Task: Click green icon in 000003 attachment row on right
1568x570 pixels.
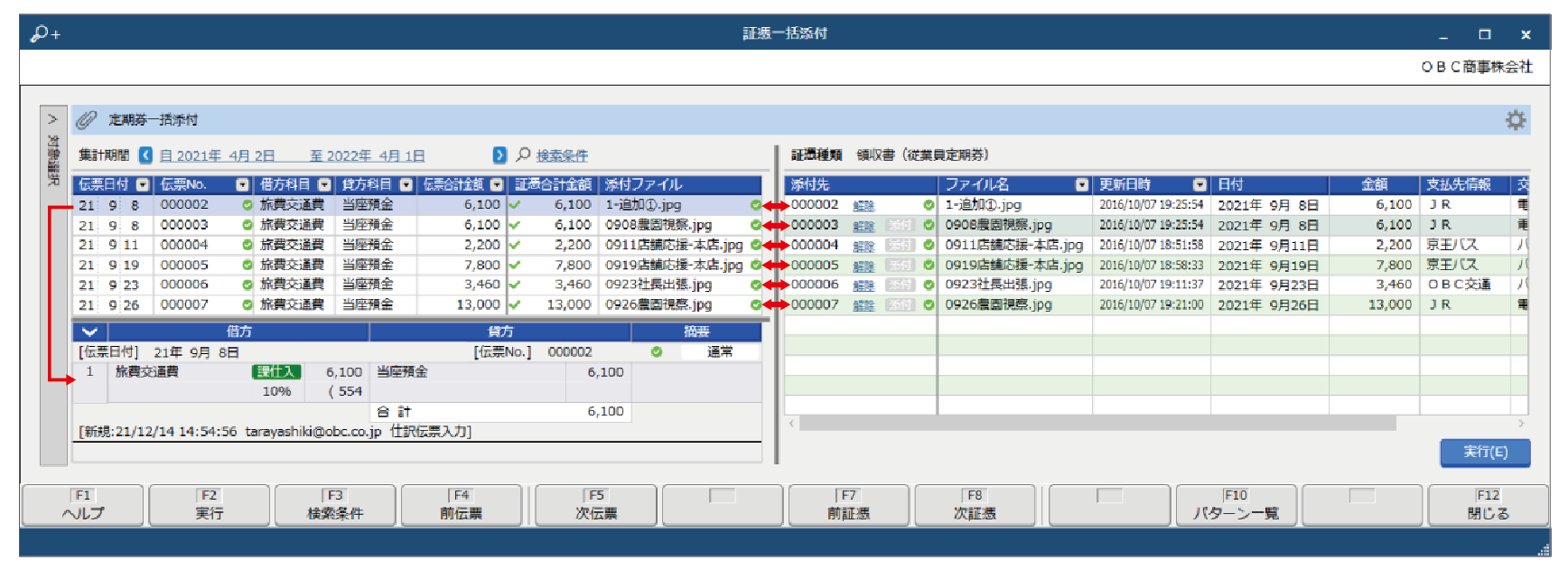Action: point(929,225)
